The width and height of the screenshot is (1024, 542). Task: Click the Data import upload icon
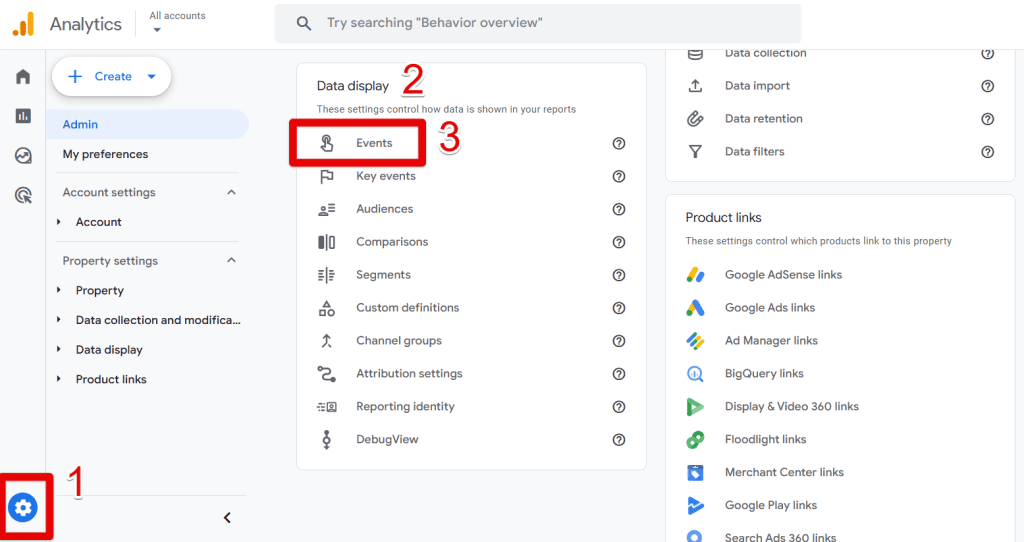[x=696, y=86]
